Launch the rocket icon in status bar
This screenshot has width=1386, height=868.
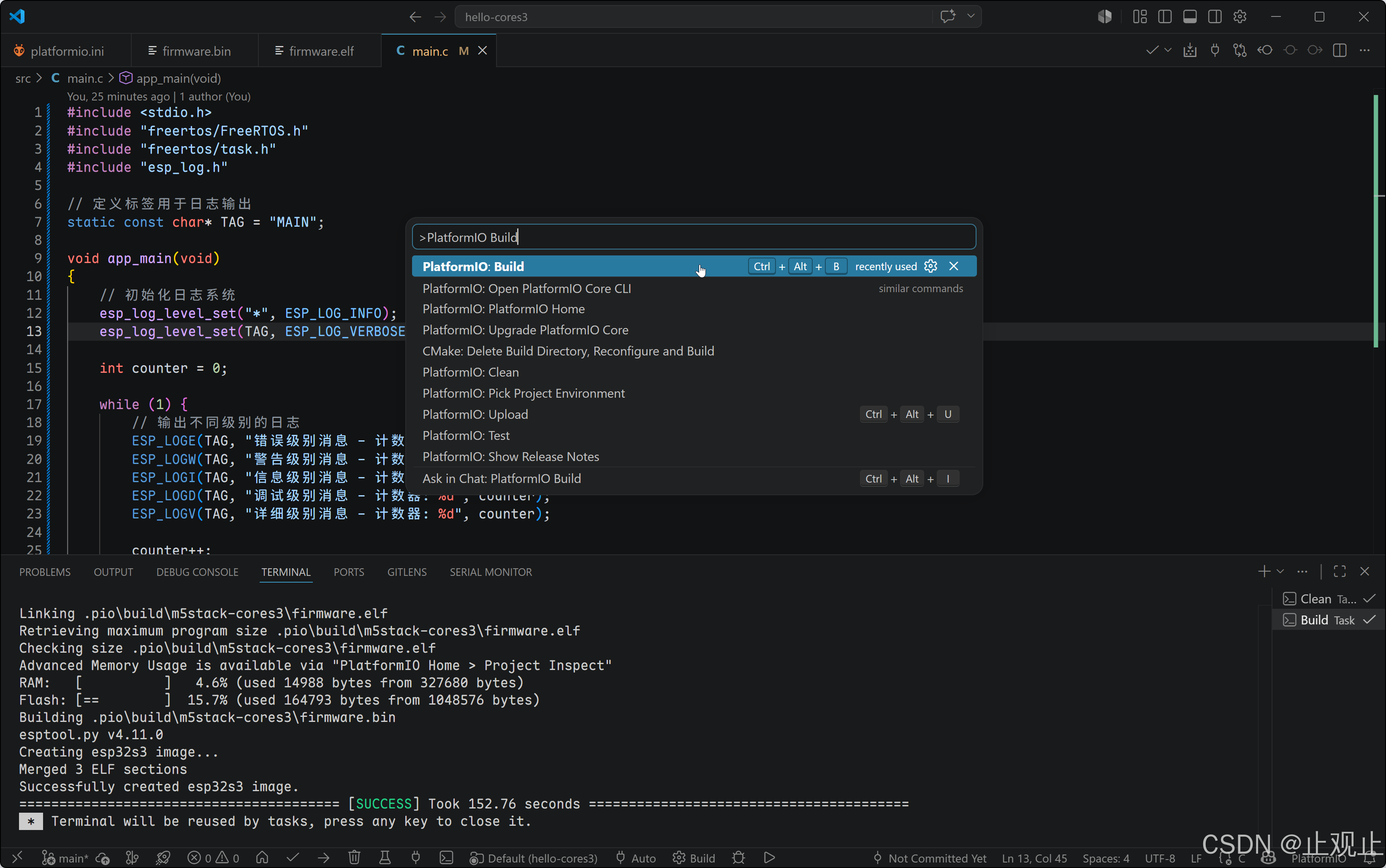coord(163,858)
